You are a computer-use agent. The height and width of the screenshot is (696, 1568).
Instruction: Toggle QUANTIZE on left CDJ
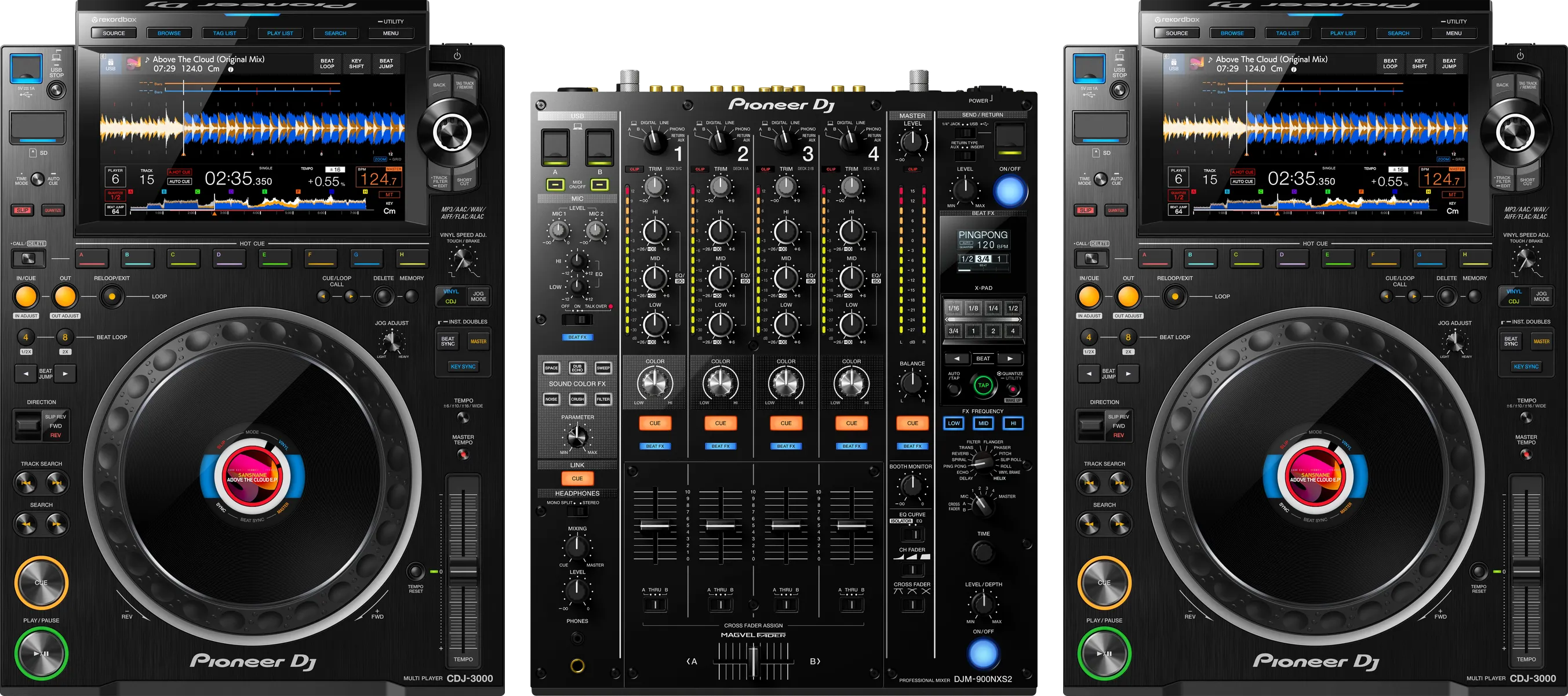(53, 210)
